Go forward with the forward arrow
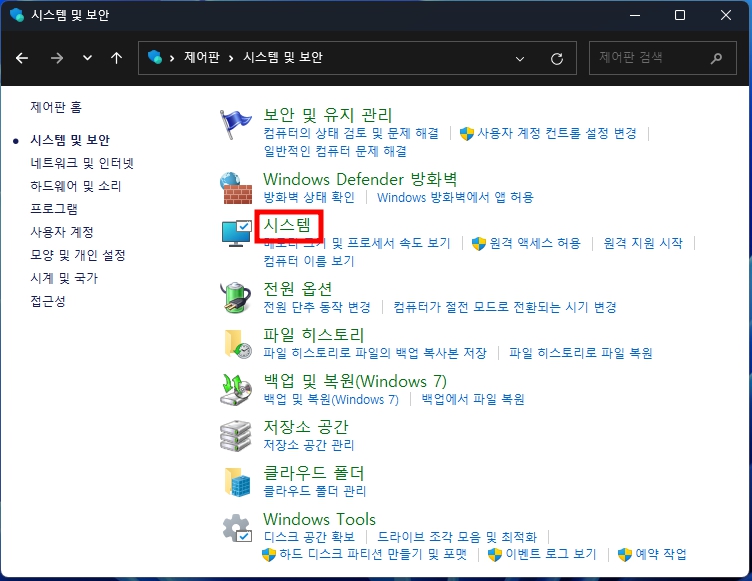 pos(57,58)
